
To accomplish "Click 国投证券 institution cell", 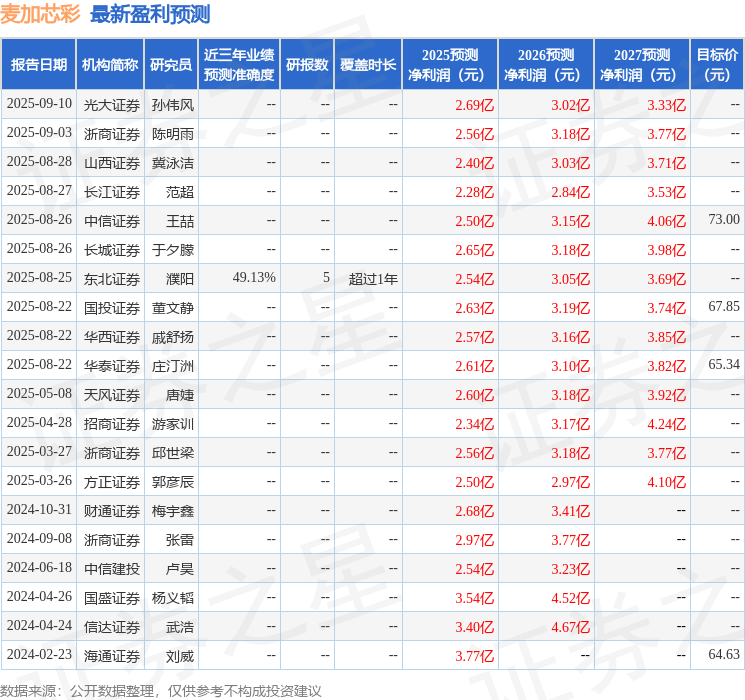I will 112,308.
